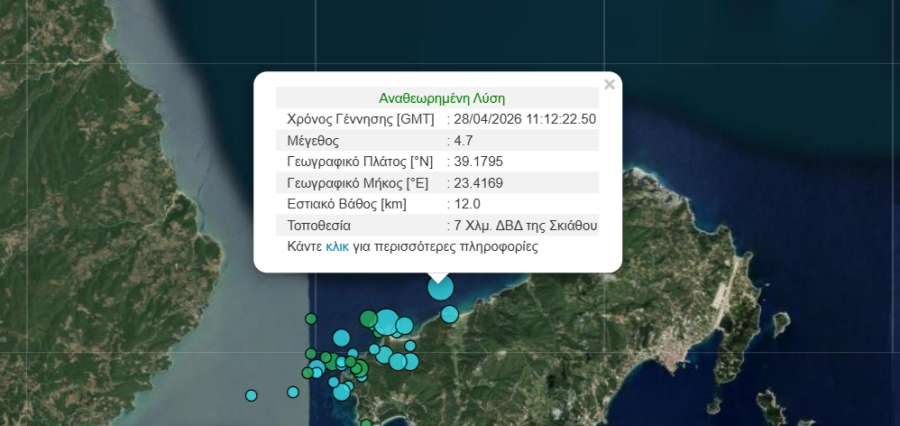Click the "Αναθεωρημένη Λύση" popup title
This screenshot has height=426, width=900.
pos(441,98)
